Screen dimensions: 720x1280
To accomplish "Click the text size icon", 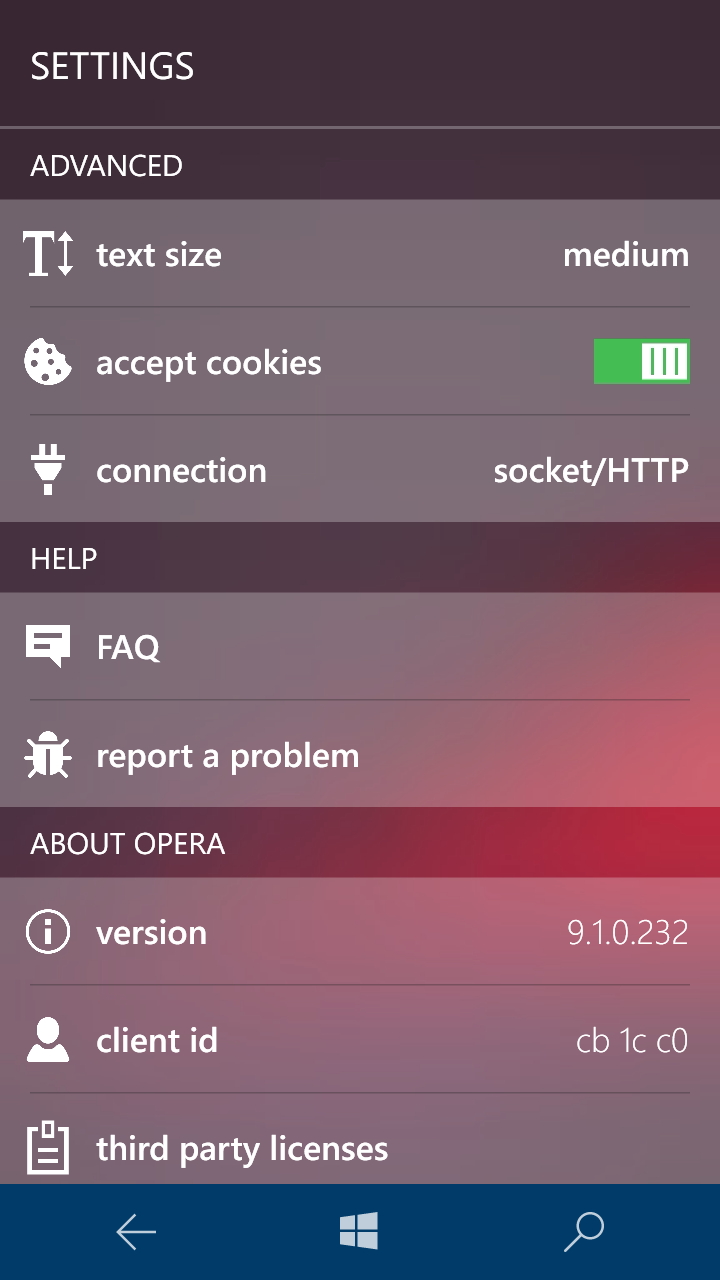I will tap(48, 254).
